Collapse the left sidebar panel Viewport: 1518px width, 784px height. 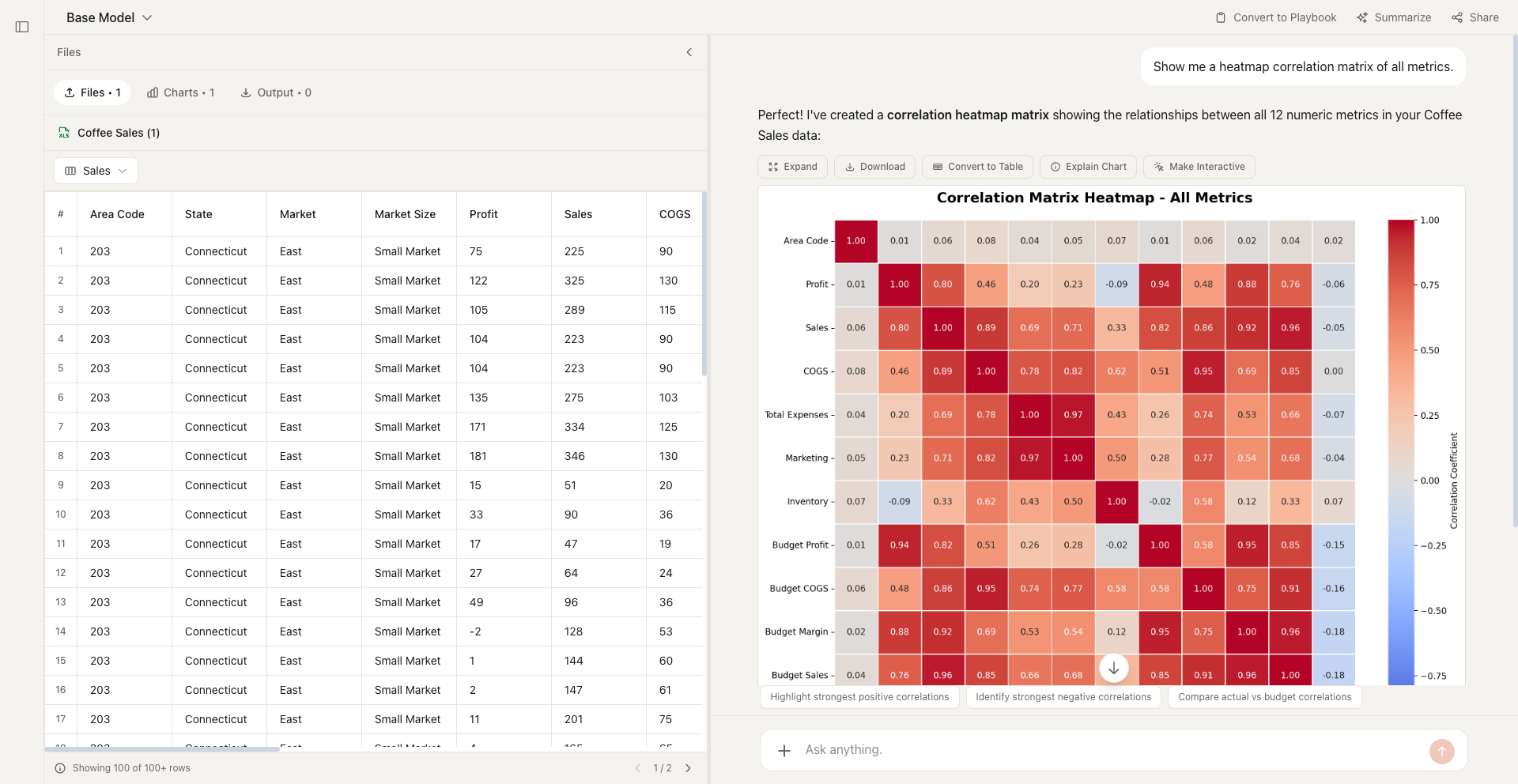pos(22,26)
